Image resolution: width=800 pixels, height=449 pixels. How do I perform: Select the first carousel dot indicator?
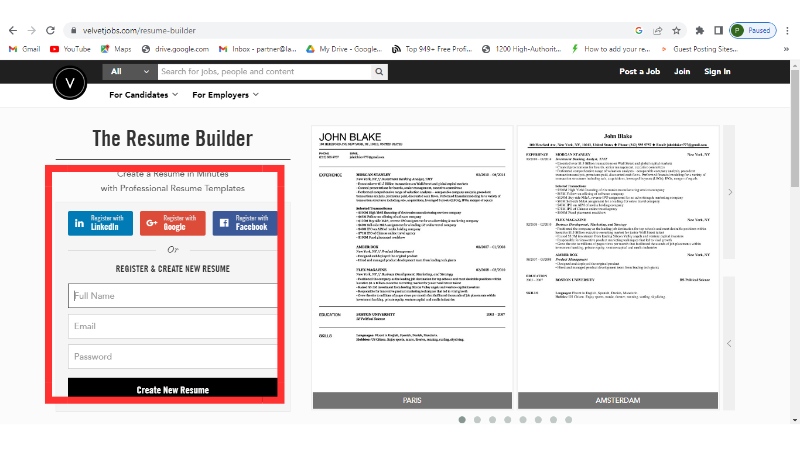point(462,420)
